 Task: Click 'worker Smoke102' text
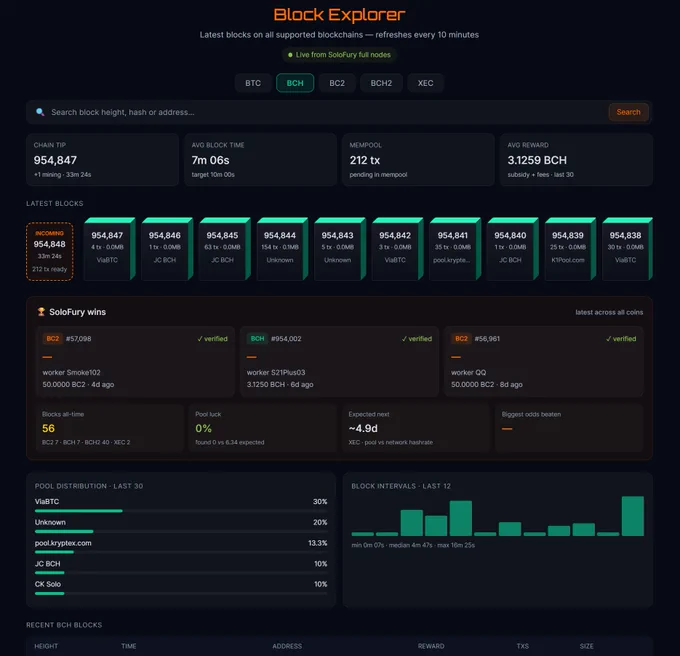tap(72, 372)
